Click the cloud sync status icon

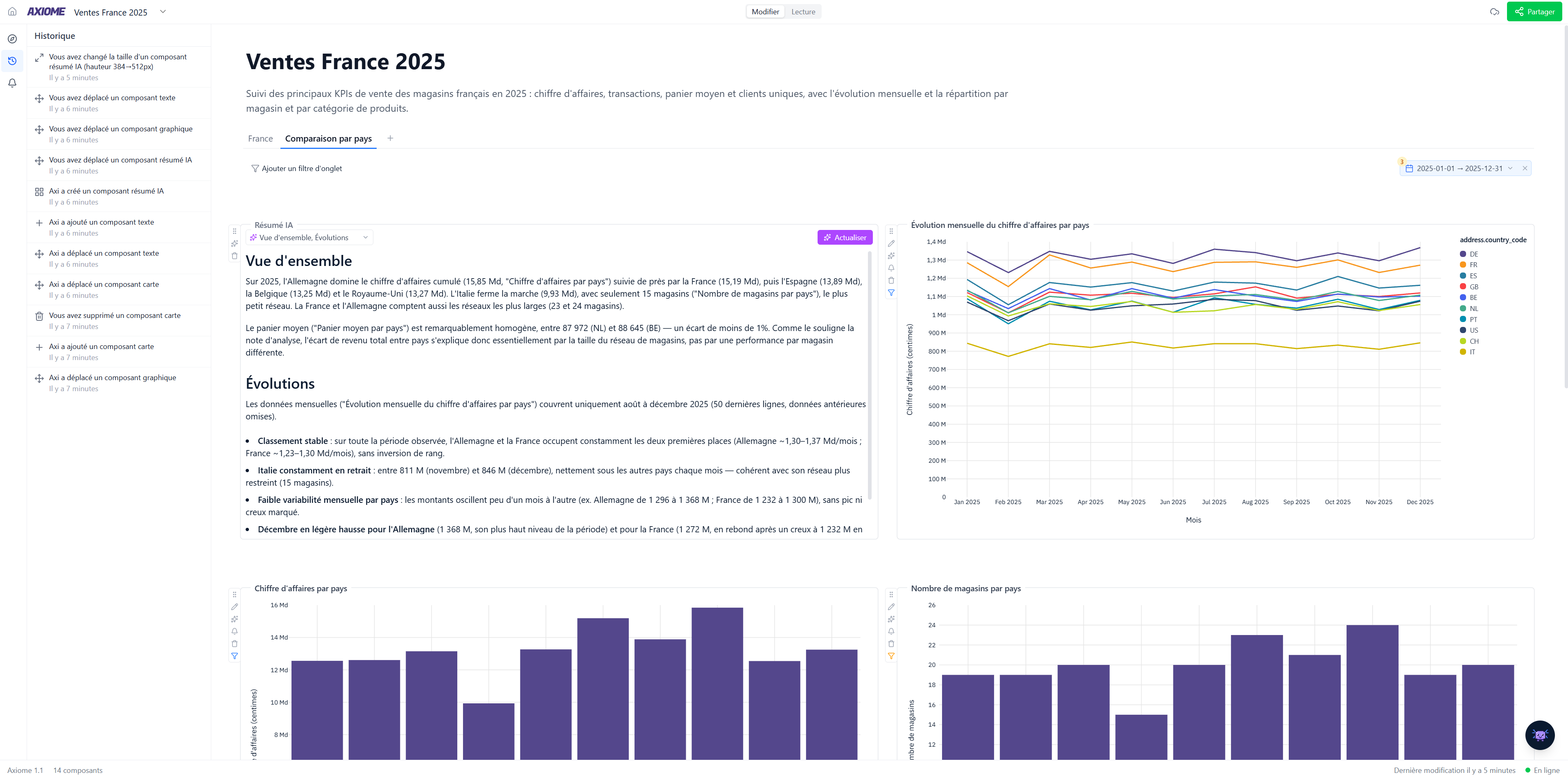(x=1494, y=11)
